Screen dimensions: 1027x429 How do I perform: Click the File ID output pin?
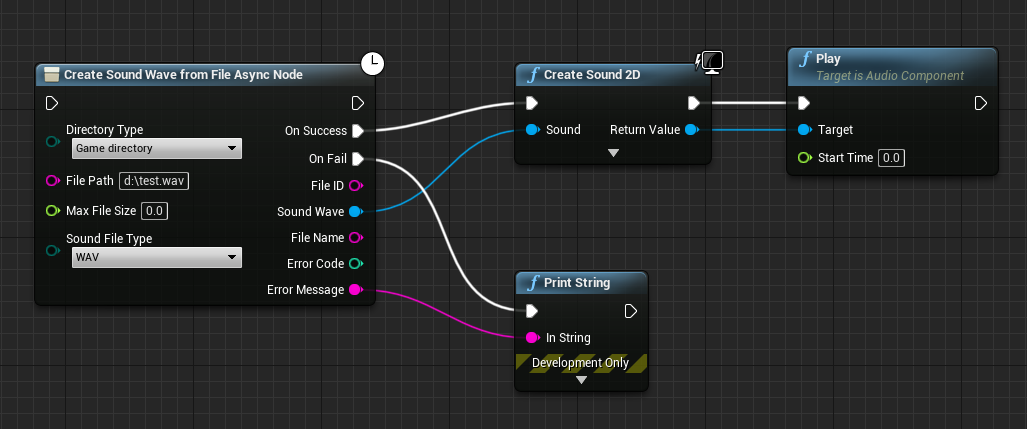(355, 185)
